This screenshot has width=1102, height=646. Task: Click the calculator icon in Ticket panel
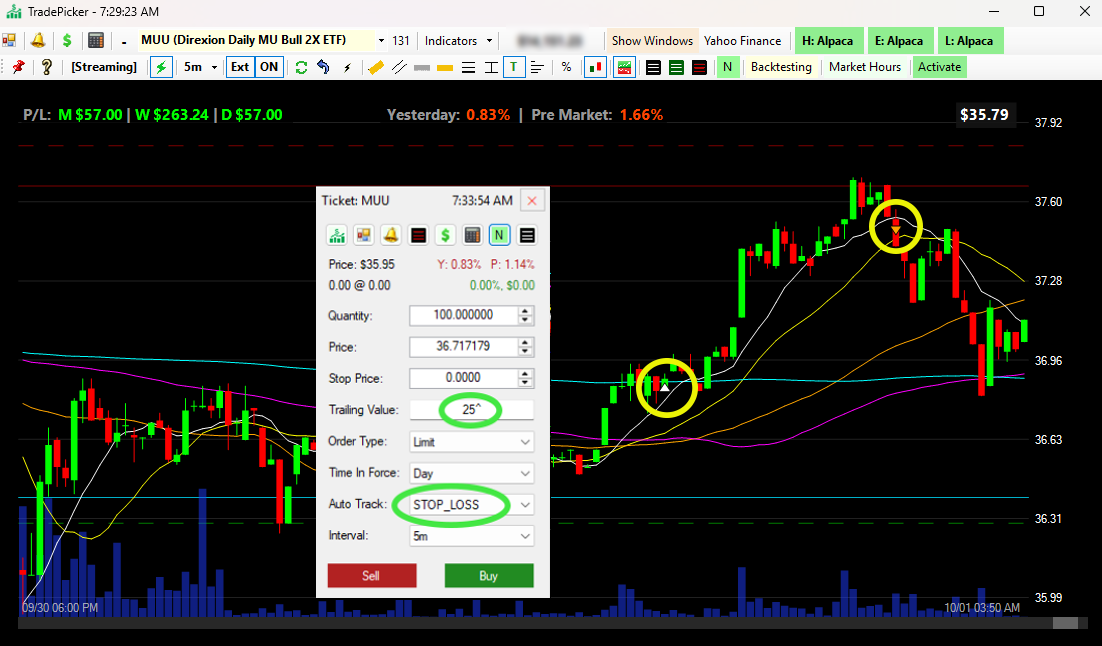coord(472,235)
